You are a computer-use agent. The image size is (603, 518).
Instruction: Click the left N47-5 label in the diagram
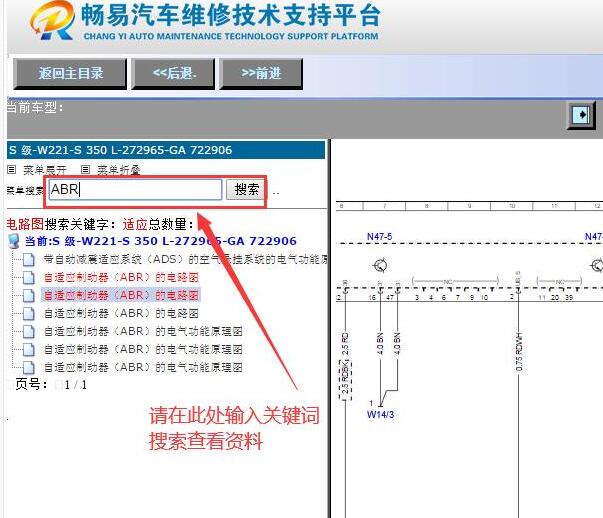pos(380,237)
